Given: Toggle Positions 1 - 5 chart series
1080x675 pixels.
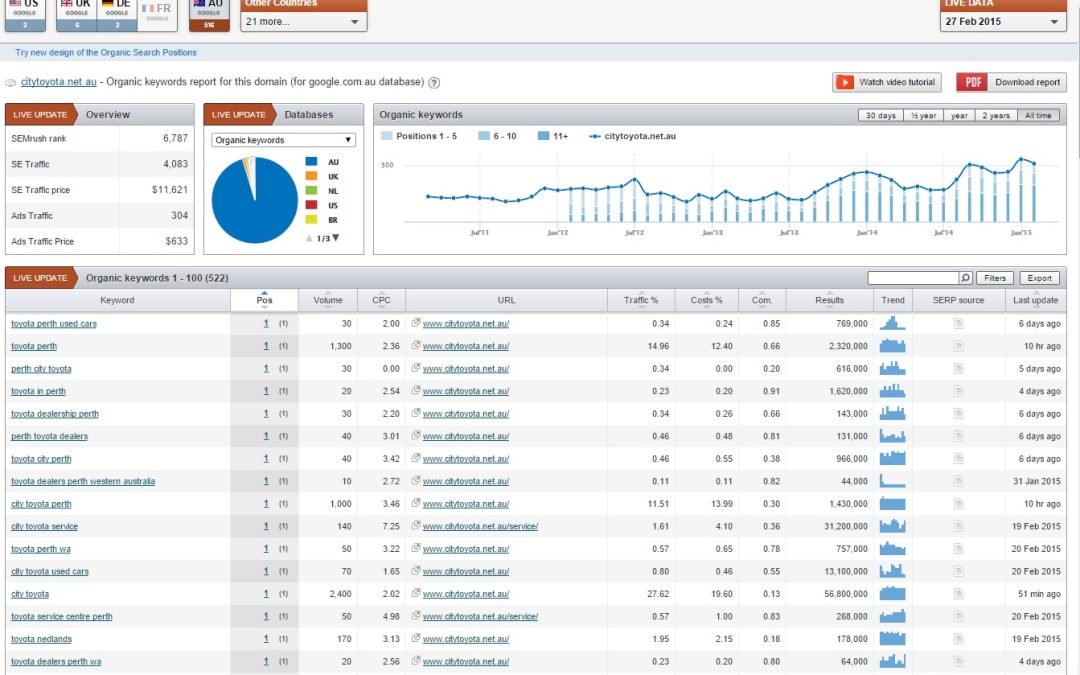Looking at the screenshot, I should click(x=419, y=136).
